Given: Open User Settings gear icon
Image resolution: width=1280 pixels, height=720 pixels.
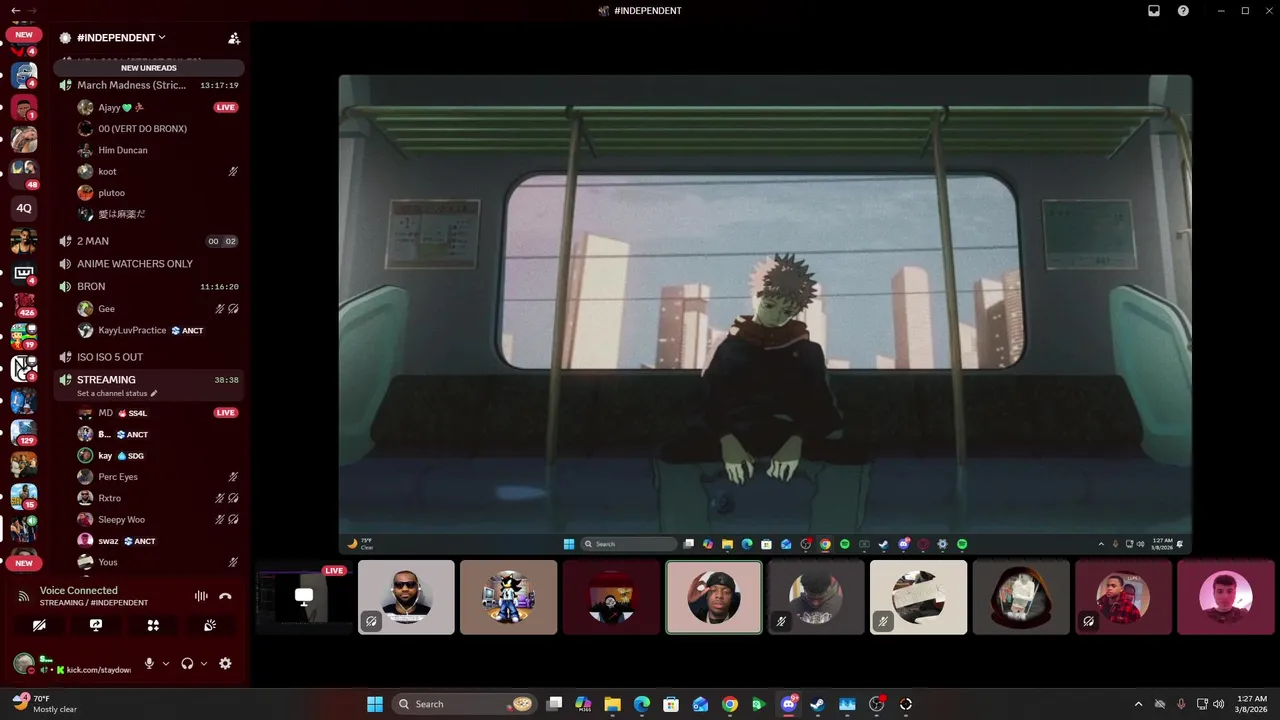Looking at the screenshot, I should coord(225,663).
